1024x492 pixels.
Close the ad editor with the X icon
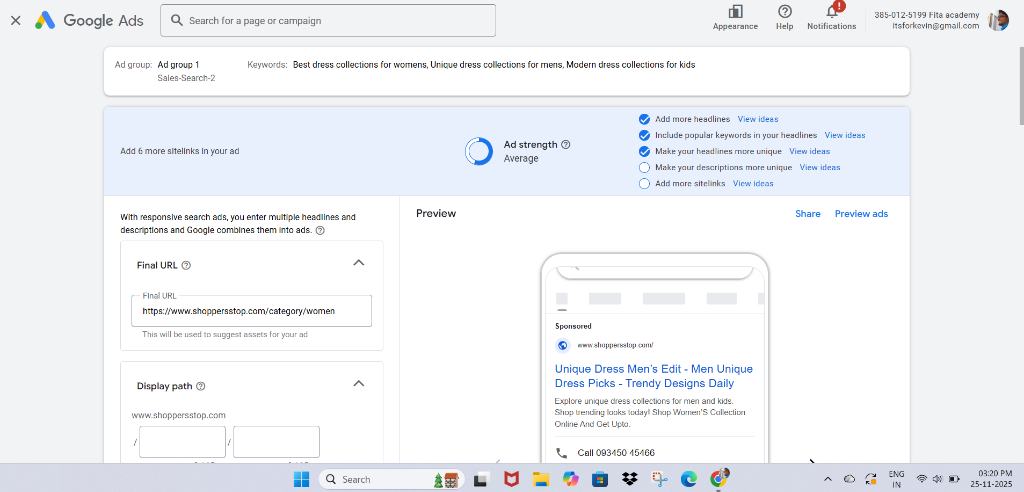coord(16,20)
